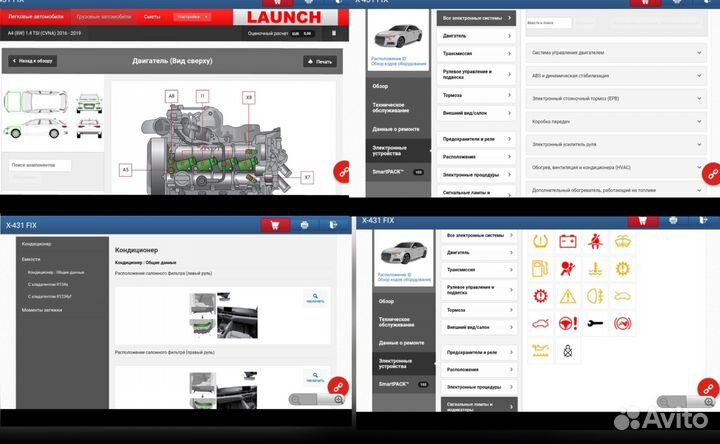Click zoom-in magnifier in the warning lamps screen
This screenshot has width=720, height=444.
[709, 402]
